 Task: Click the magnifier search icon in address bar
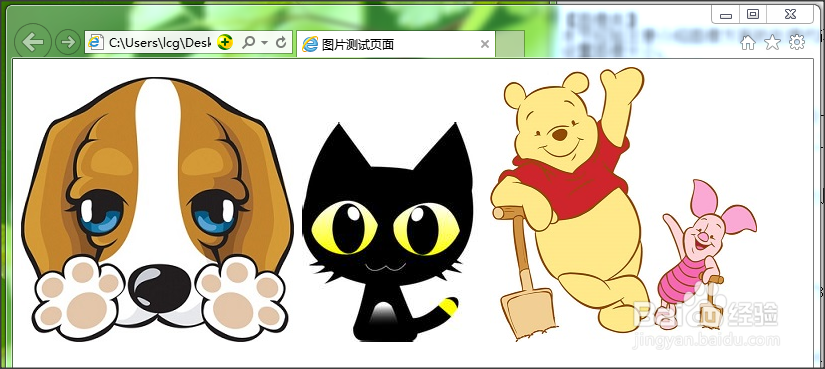(248, 43)
